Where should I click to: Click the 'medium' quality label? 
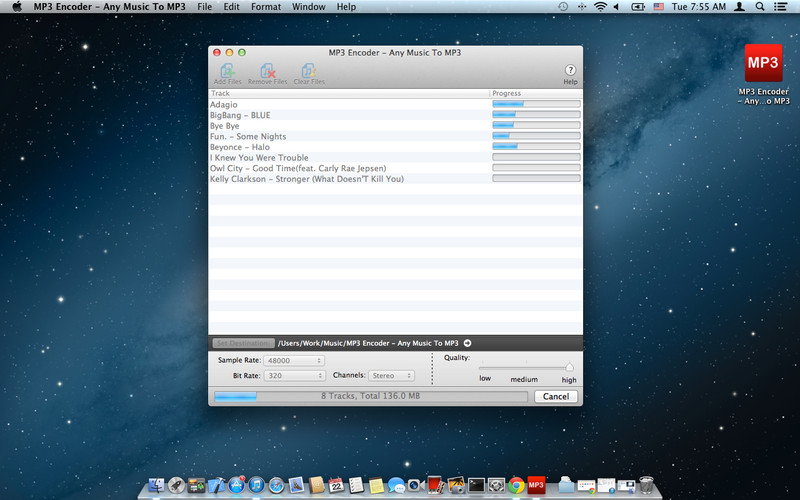[x=524, y=380]
